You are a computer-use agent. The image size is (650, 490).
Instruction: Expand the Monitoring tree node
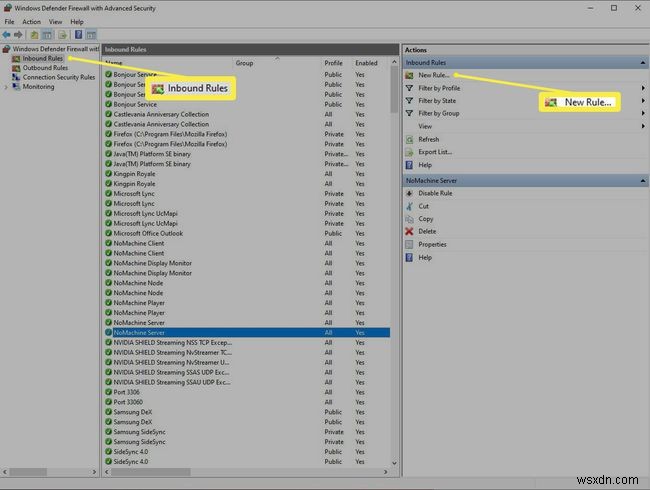[x=6, y=87]
